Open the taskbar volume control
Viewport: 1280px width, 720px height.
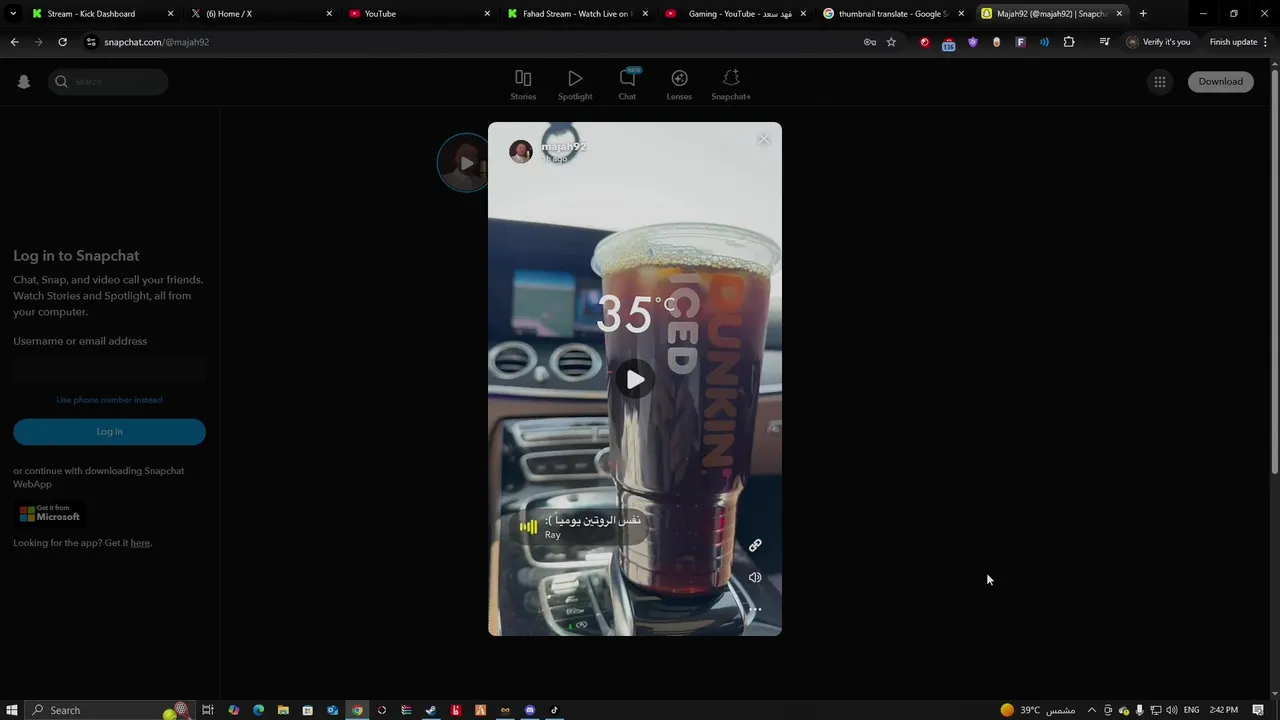(x=1171, y=710)
